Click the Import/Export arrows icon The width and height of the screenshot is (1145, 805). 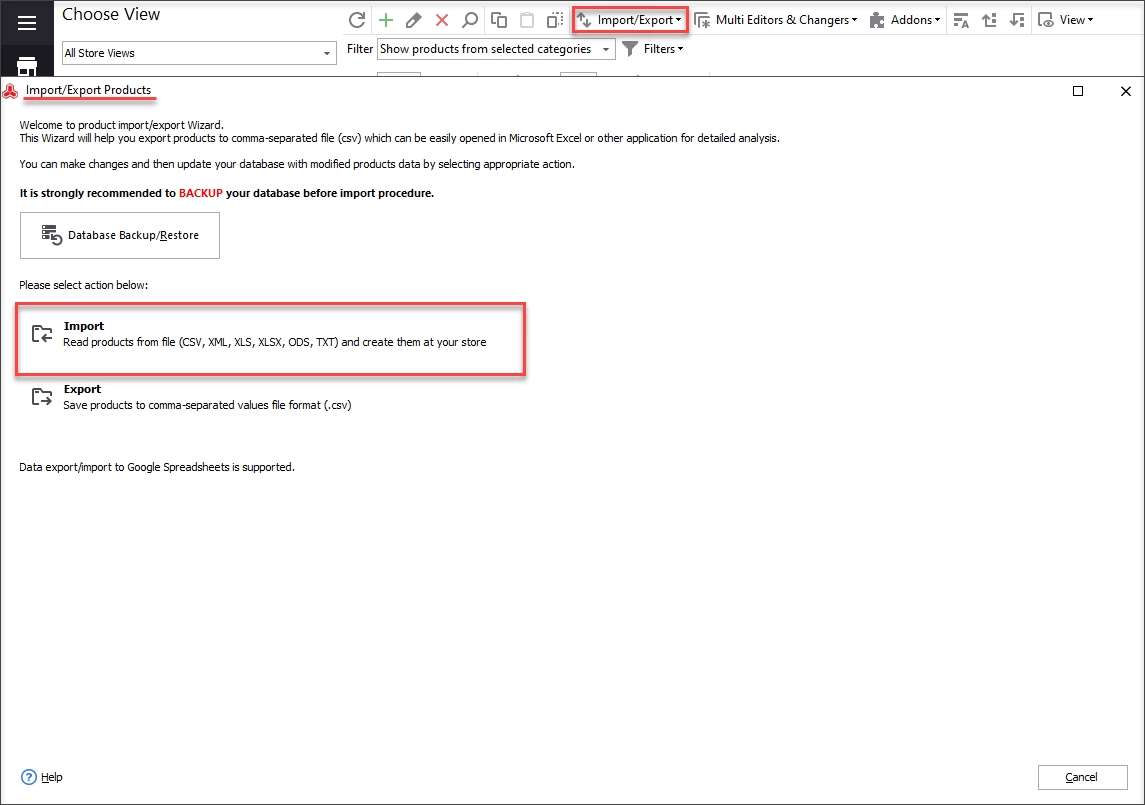tap(584, 20)
